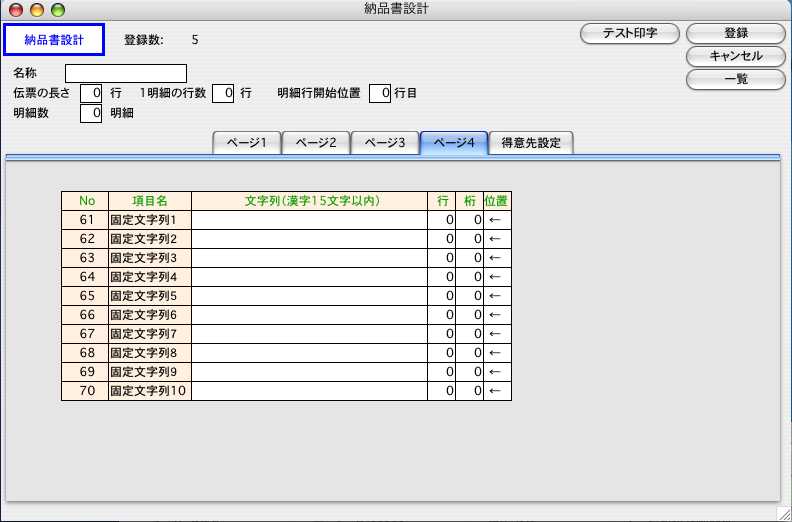Click the 固定文字列1 item name cell
This screenshot has width=792, height=522.
150,220
